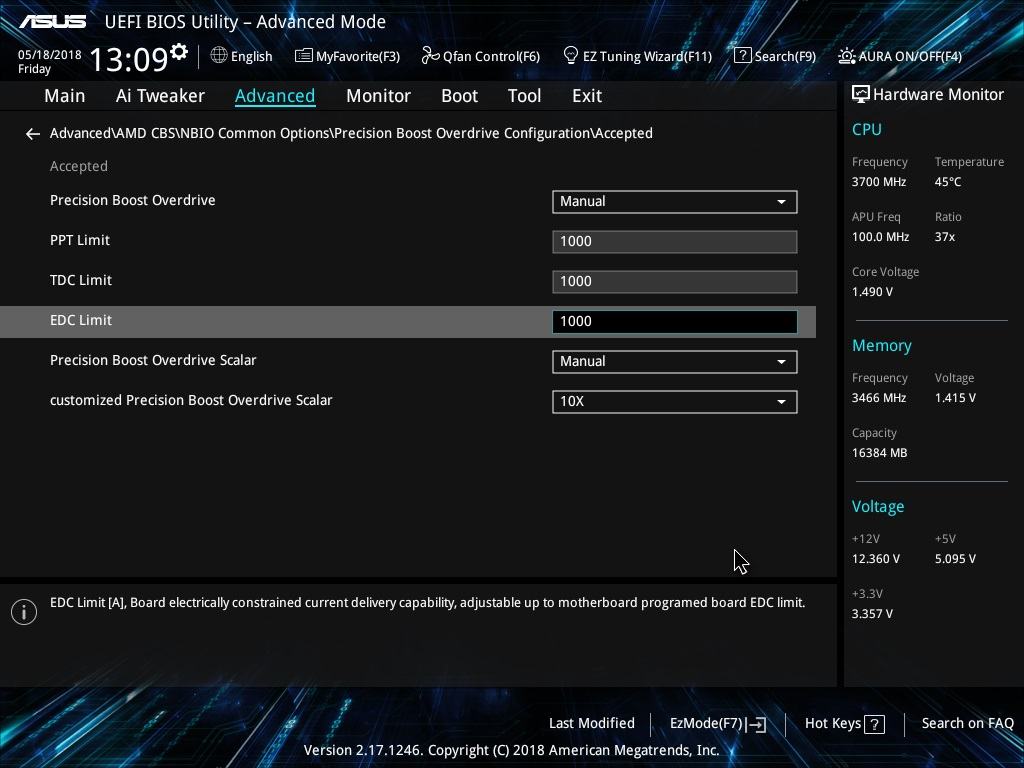Click Precision Boost Overdrive Scalar label

pos(153,360)
